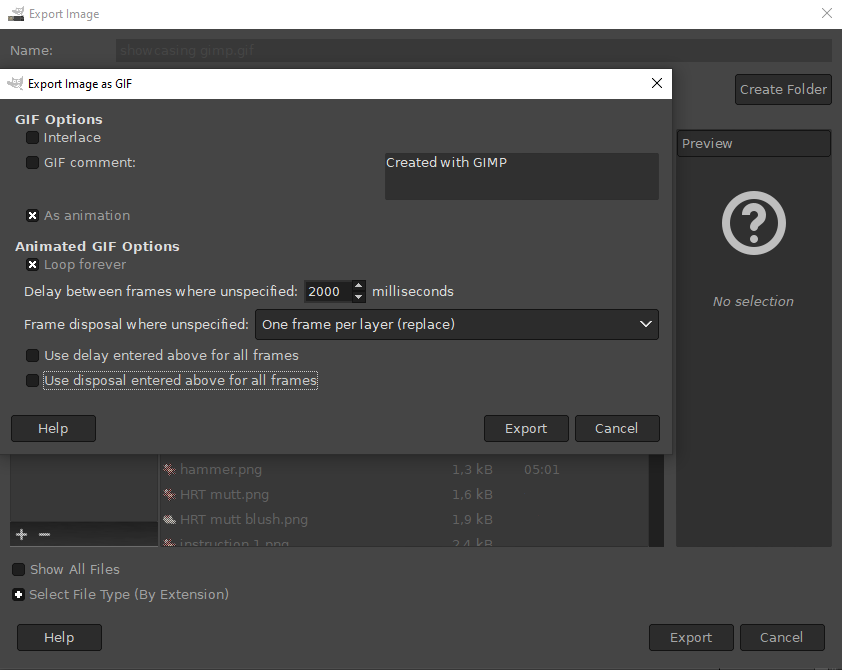The height and width of the screenshot is (670, 842).
Task: Click the file list vertical scrollbar
Action: (x=656, y=500)
